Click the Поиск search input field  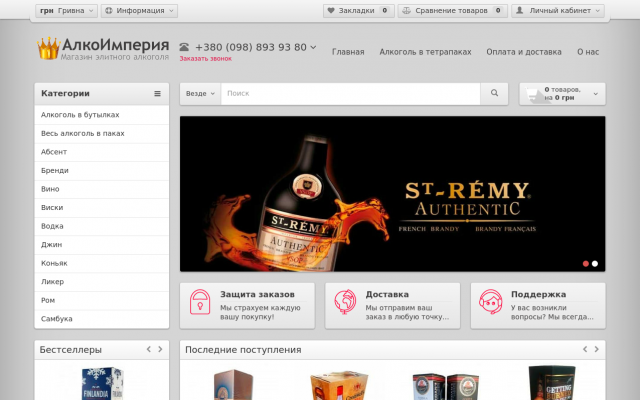[351, 93]
